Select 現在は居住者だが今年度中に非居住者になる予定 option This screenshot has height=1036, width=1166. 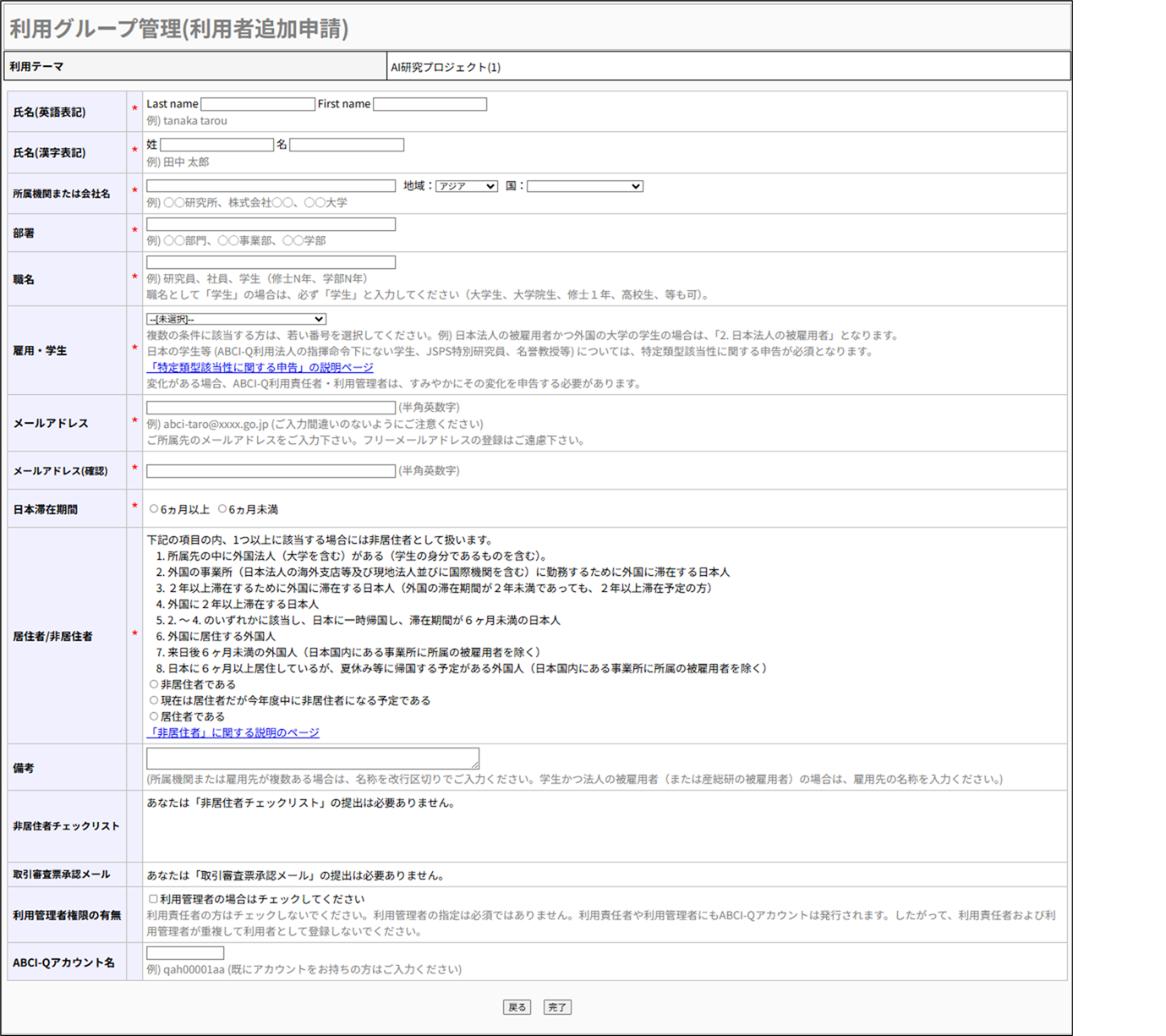pos(154,700)
